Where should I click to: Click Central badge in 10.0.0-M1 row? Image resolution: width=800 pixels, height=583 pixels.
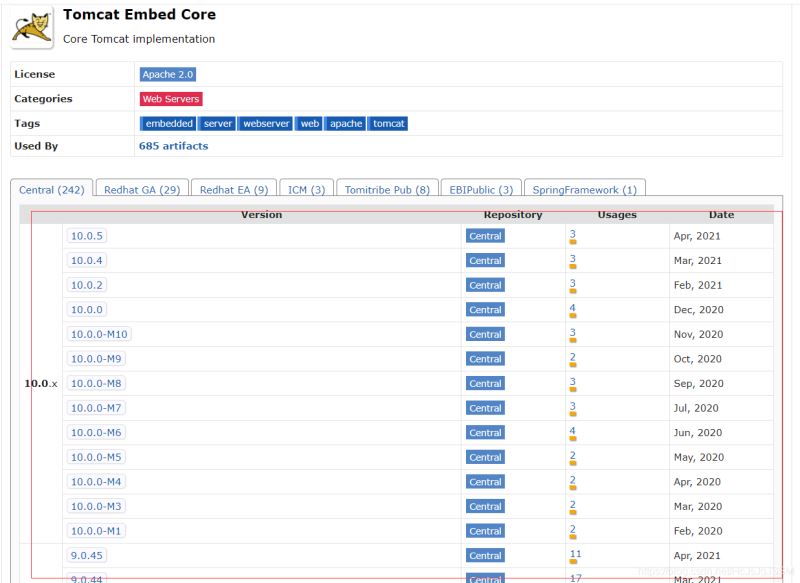pos(485,531)
